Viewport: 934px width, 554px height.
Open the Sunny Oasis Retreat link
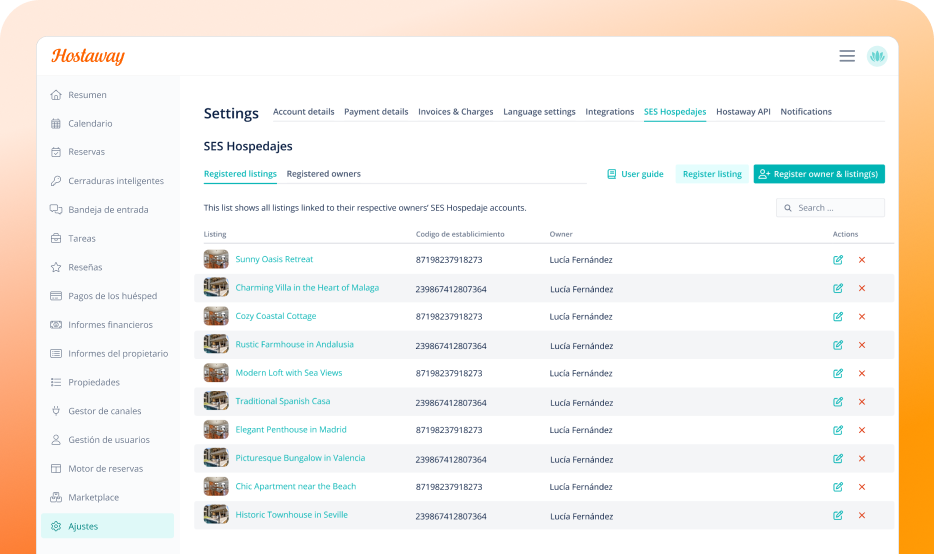pyautogui.click(x=274, y=259)
